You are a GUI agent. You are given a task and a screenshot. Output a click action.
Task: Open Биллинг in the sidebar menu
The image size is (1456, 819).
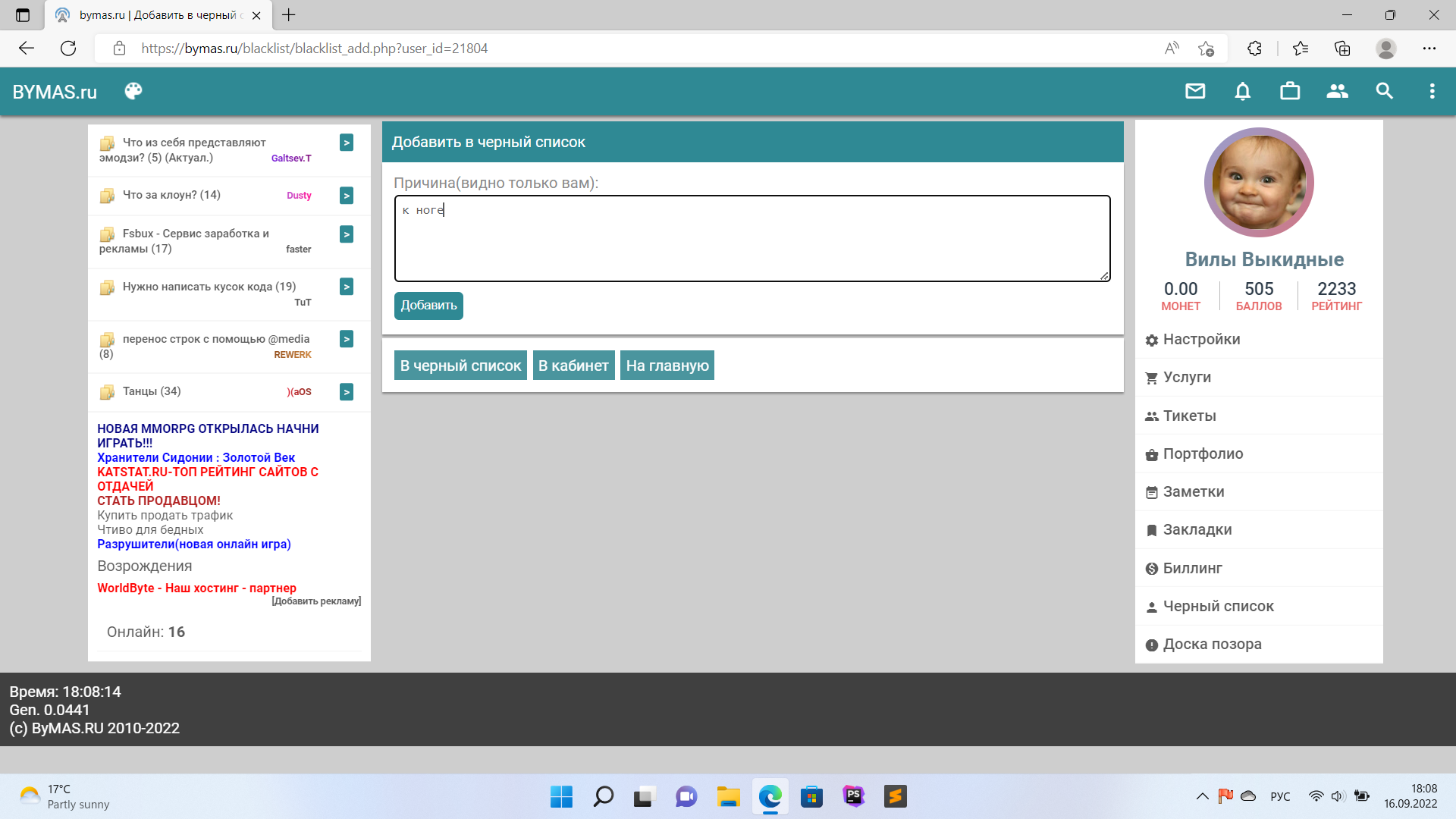click(x=1192, y=568)
